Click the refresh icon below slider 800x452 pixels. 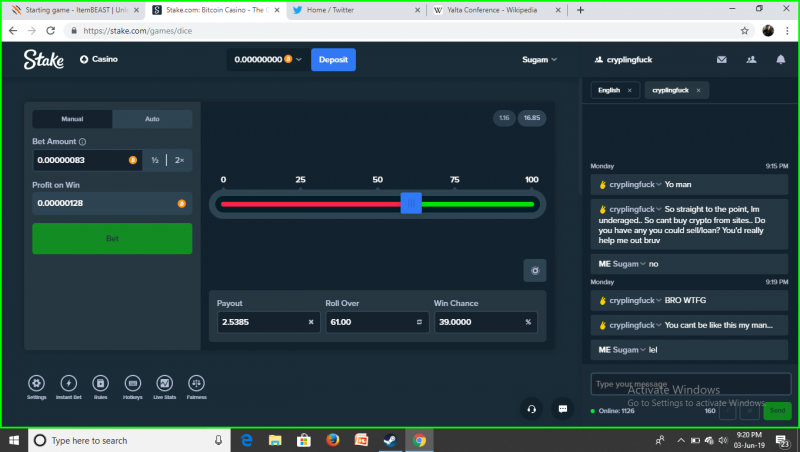point(535,270)
